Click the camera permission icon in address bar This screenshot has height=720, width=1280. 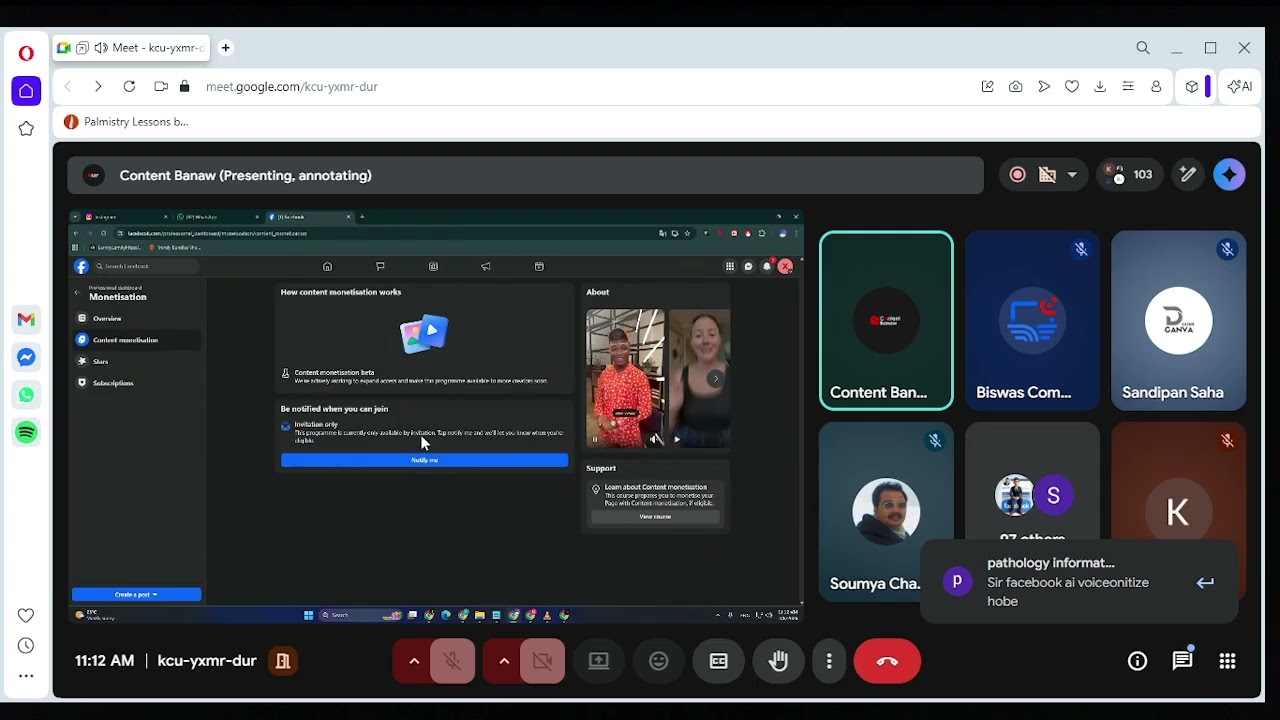(x=161, y=87)
